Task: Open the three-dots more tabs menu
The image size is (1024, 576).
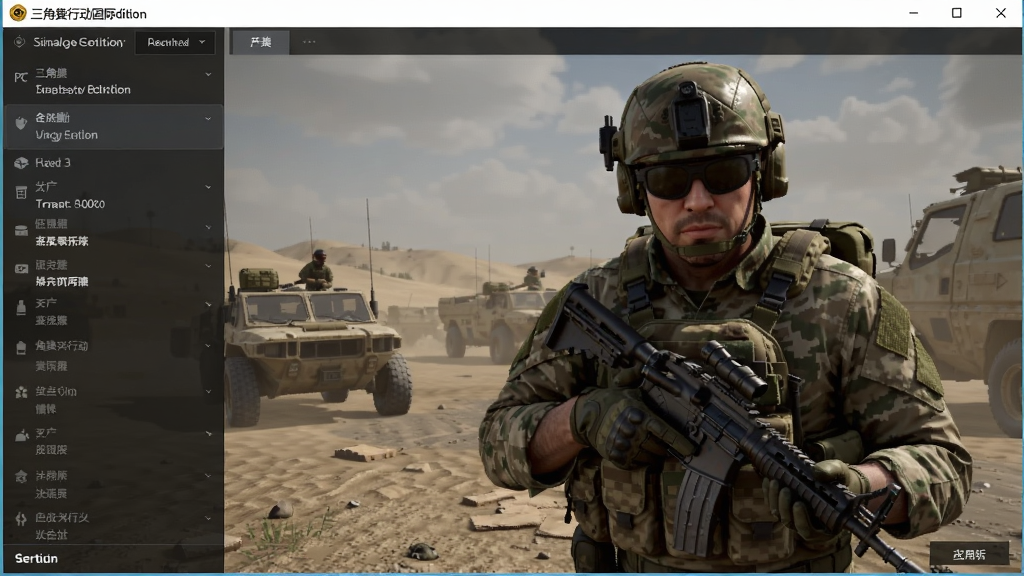Action: tap(309, 42)
